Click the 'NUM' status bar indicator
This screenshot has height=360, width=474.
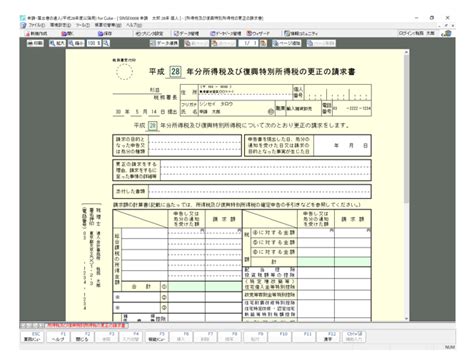click(x=450, y=347)
